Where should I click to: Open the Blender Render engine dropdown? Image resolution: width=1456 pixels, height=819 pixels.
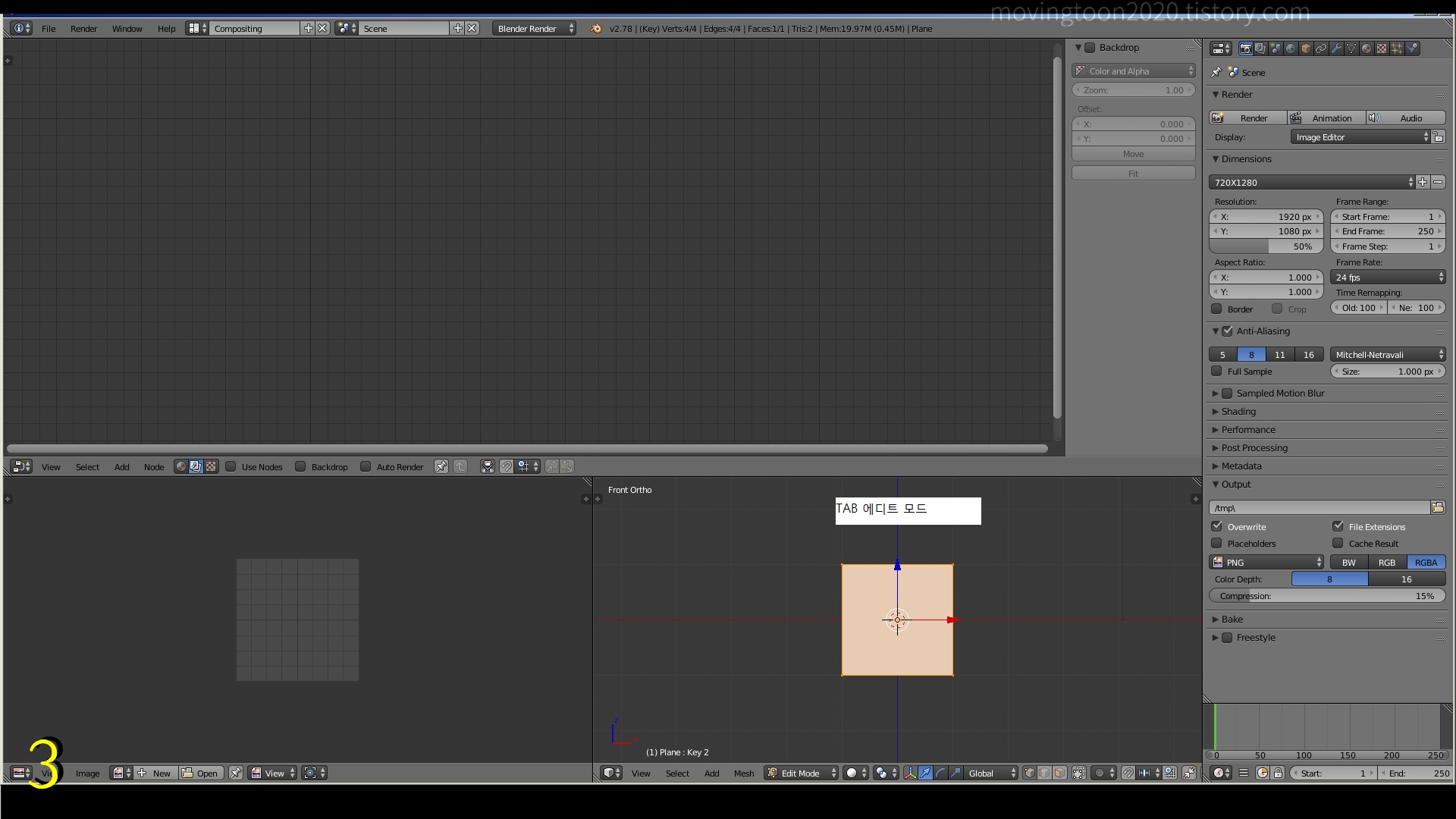[534, 28]
